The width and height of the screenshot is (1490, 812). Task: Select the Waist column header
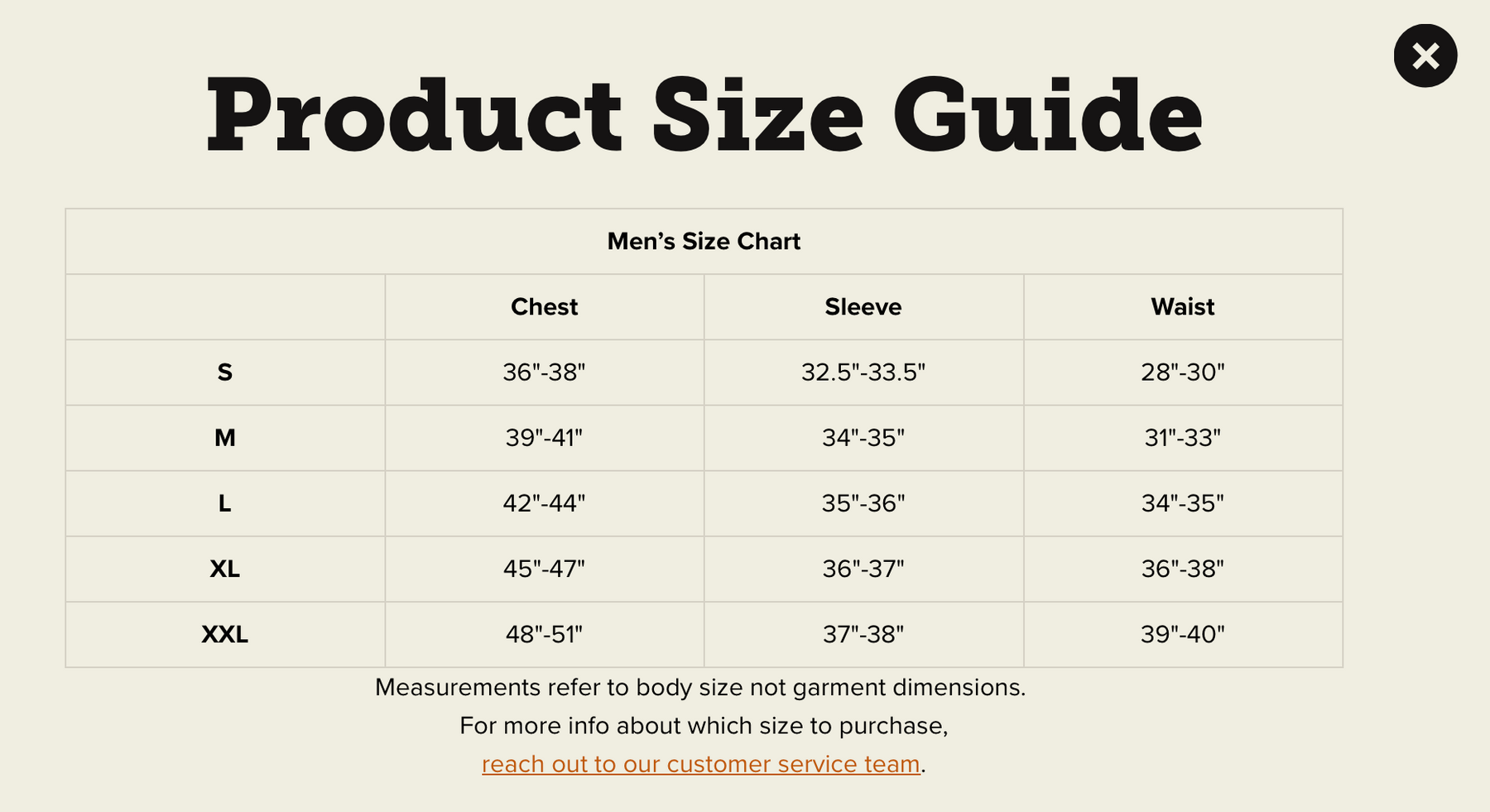click(1182, 307)
